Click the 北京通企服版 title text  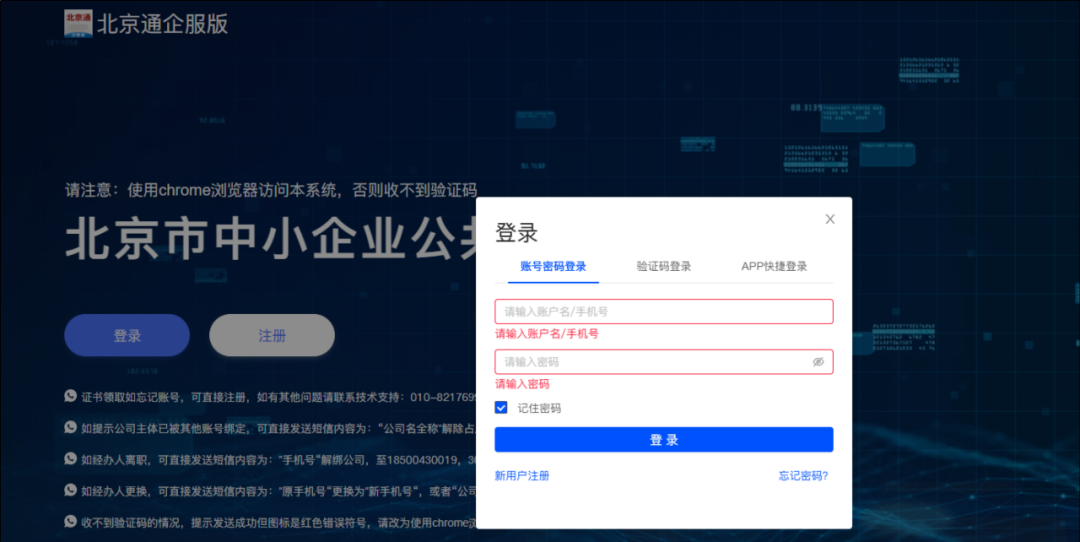(163, 24)
